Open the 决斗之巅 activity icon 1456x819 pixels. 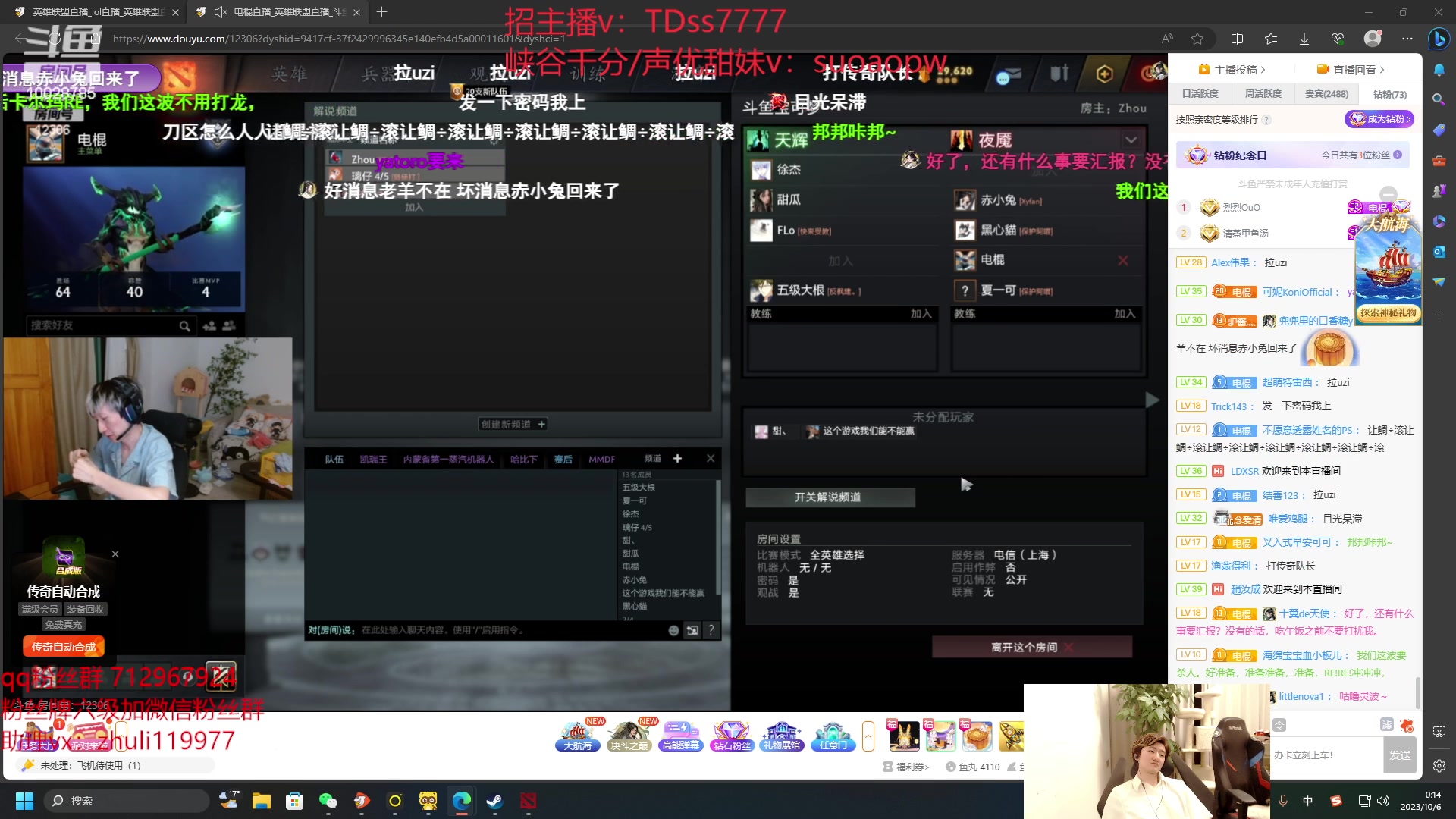pos(629,735)
